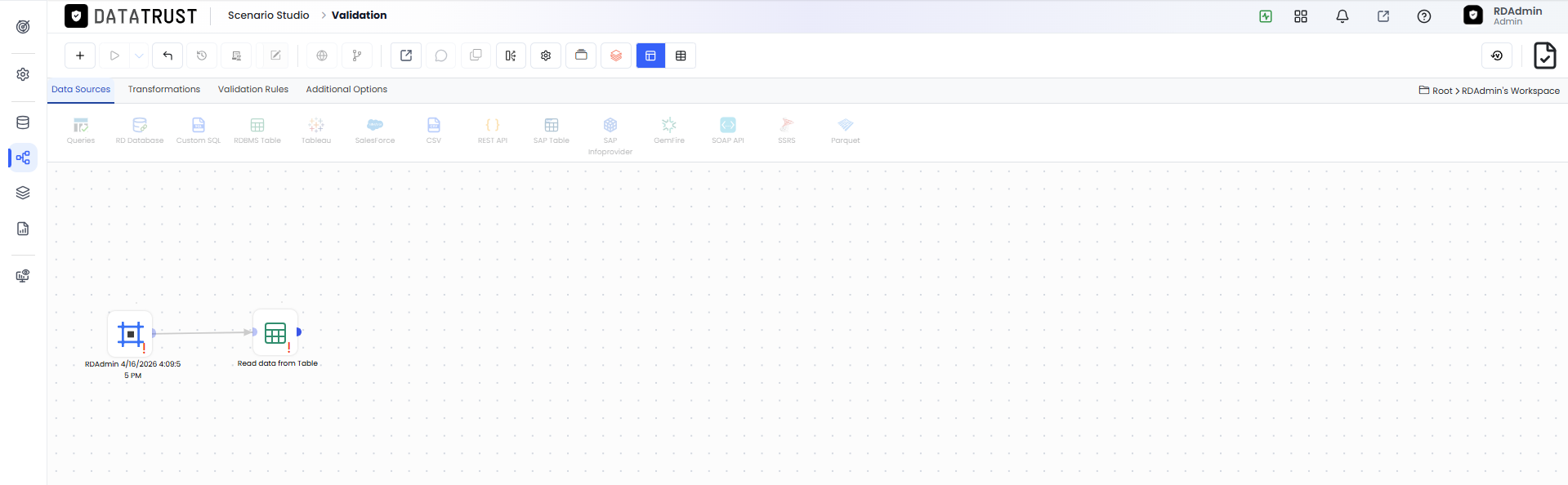
Task: Open the monitor settings icon in sidebar
Action: [x=23, y=276]
